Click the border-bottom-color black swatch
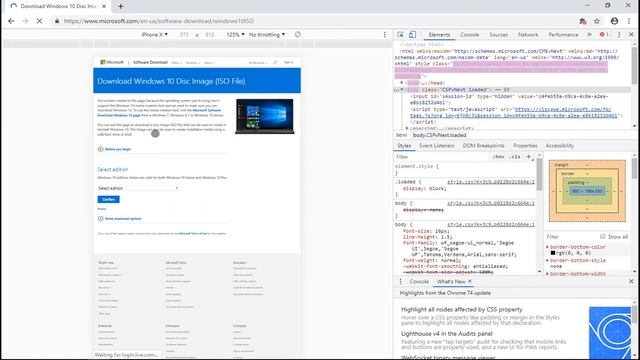Screen dimensions: 640x360 click(x=553, y=253)
